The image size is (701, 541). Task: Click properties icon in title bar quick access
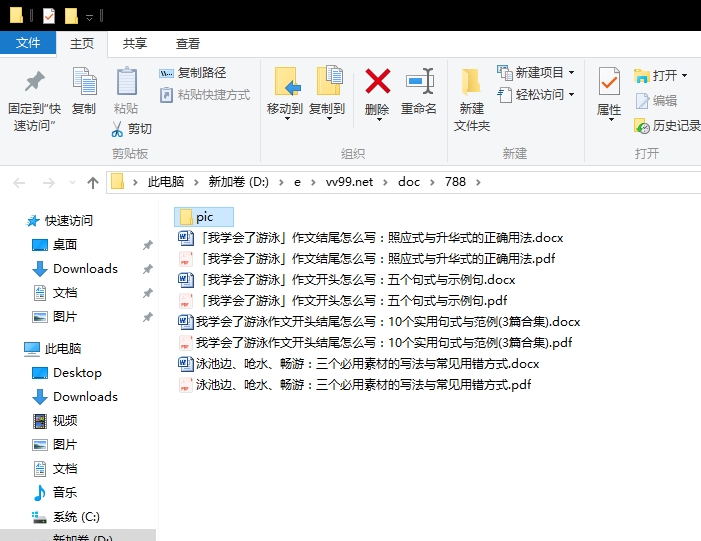(x=49, y=17)
